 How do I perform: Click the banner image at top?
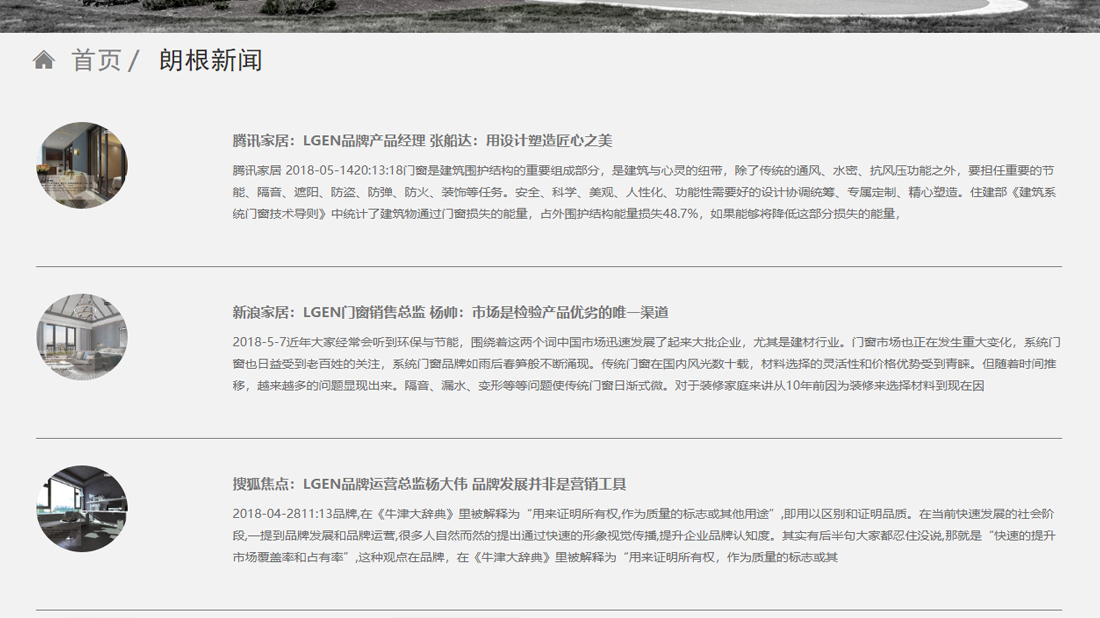550,16
